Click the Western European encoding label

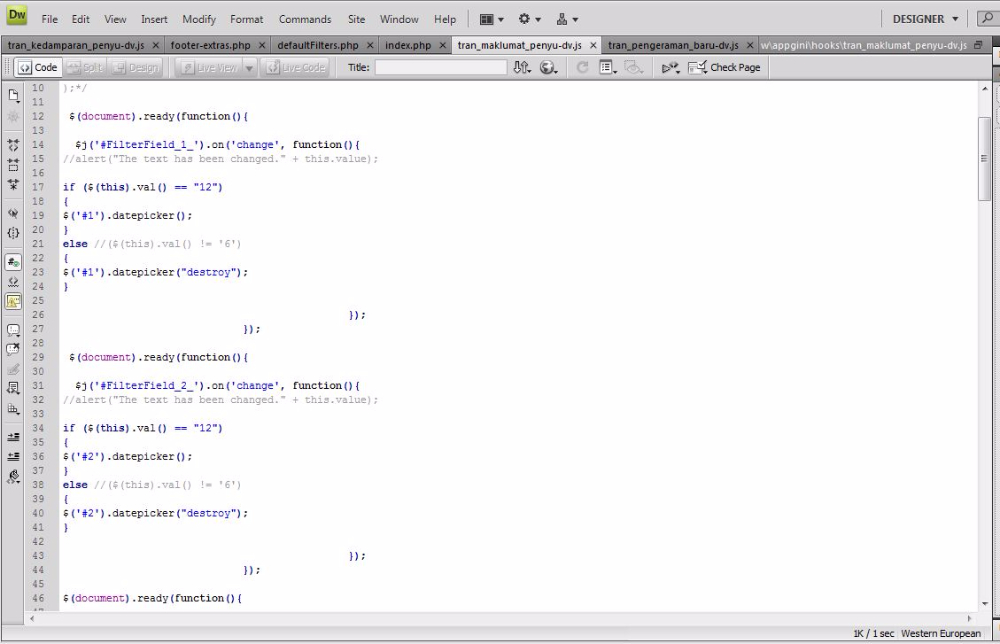coord(941,633)
